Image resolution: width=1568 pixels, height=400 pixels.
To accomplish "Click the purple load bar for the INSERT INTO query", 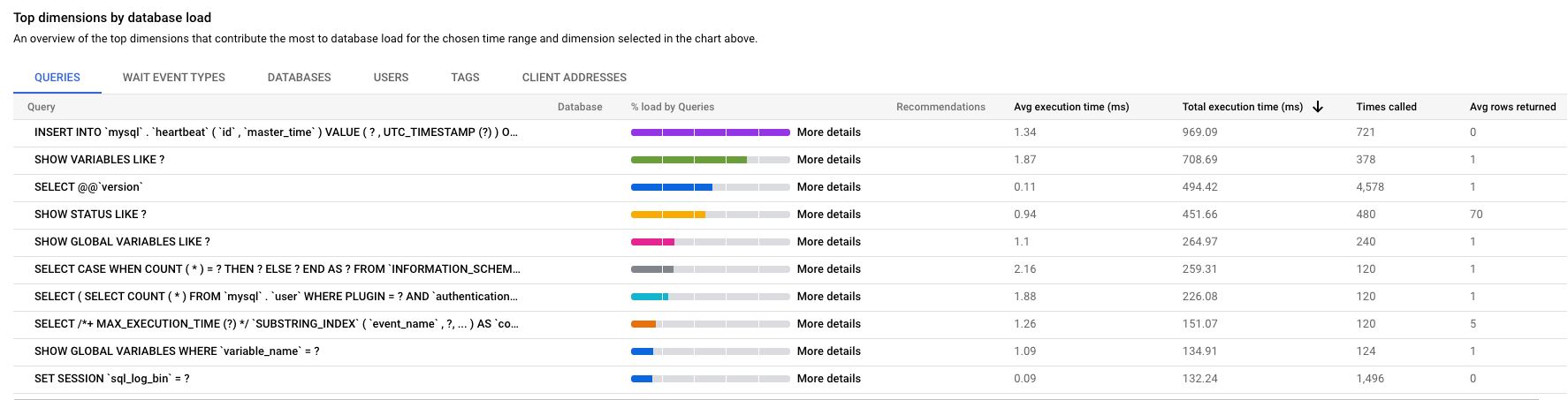I will tap(710, 132).
